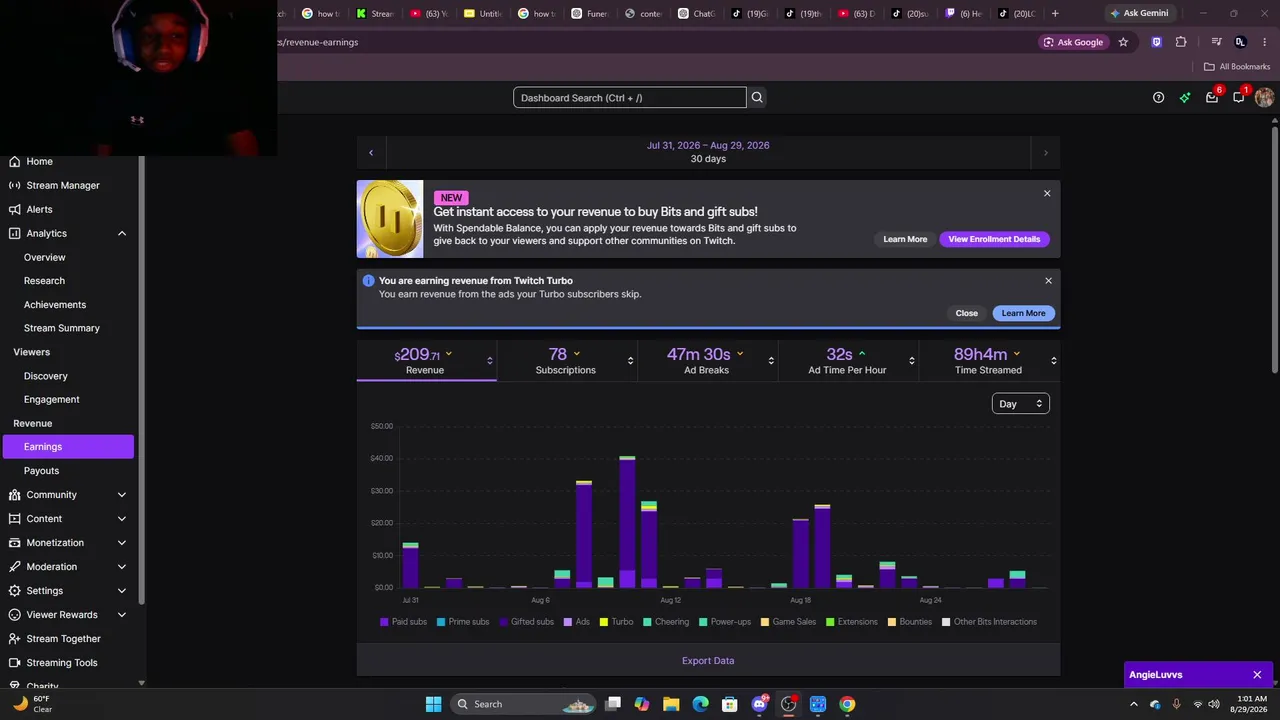1280x720 pixels.
Task: Open OBS Studio from the taskbar
Action: (788, 704)
